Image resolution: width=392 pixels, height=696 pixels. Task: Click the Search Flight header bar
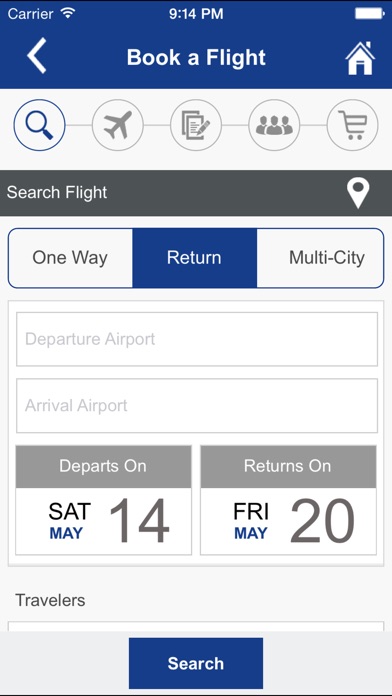196,193
